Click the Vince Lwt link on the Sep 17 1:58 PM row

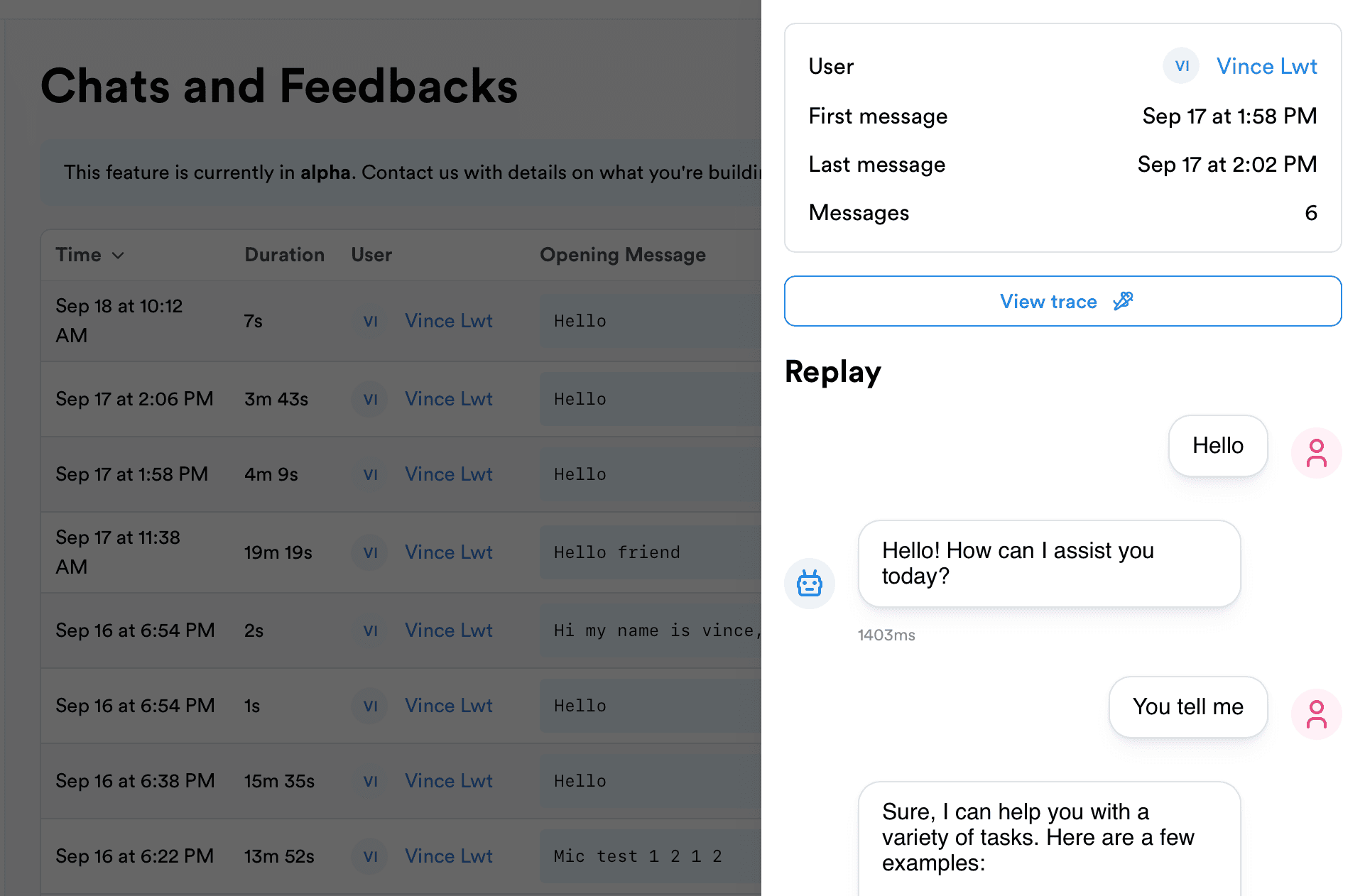pyautogui.click(x=448, y=474)
